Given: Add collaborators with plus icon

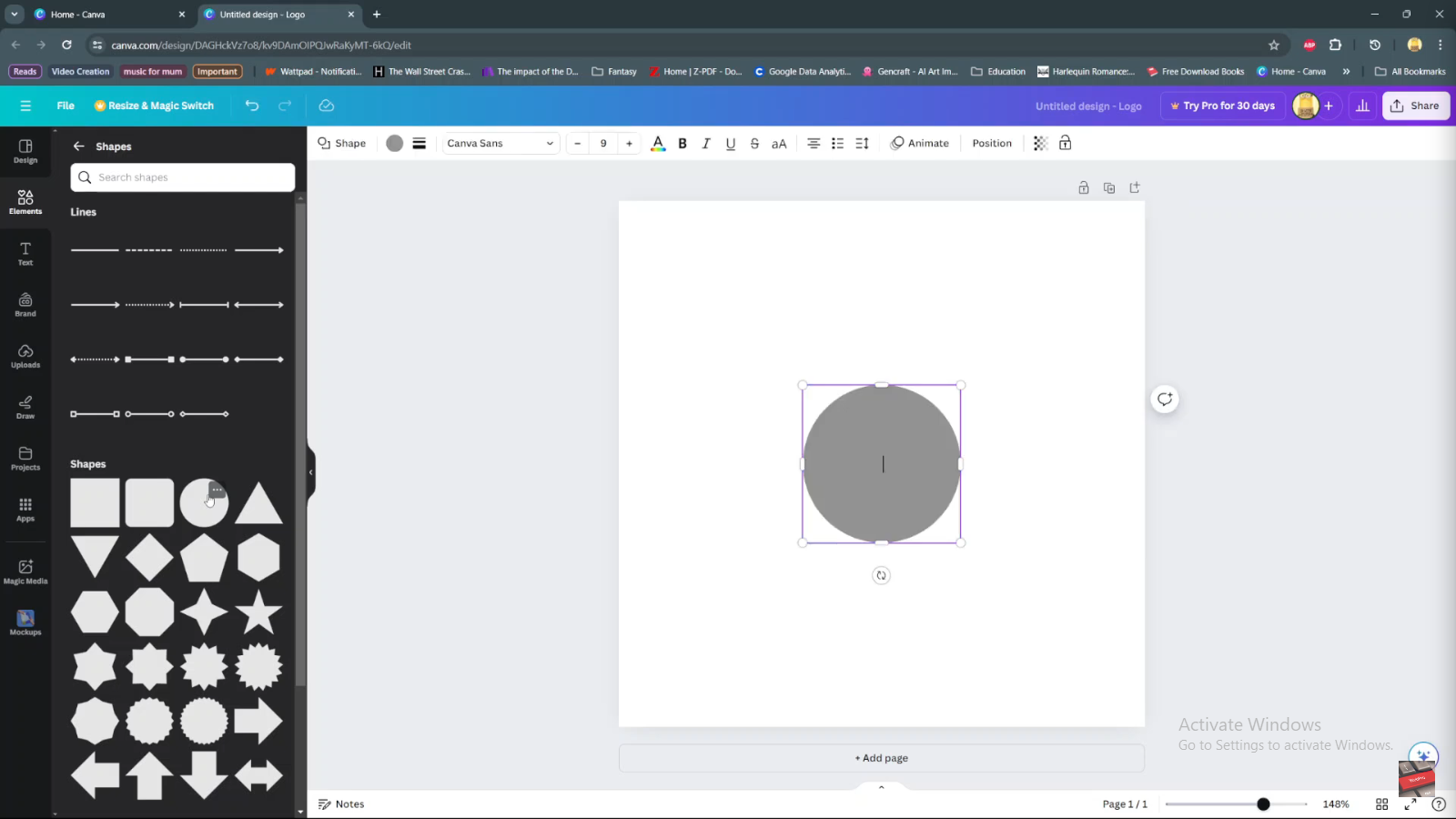Looking at the screenshot, I should coord(1329,106).
